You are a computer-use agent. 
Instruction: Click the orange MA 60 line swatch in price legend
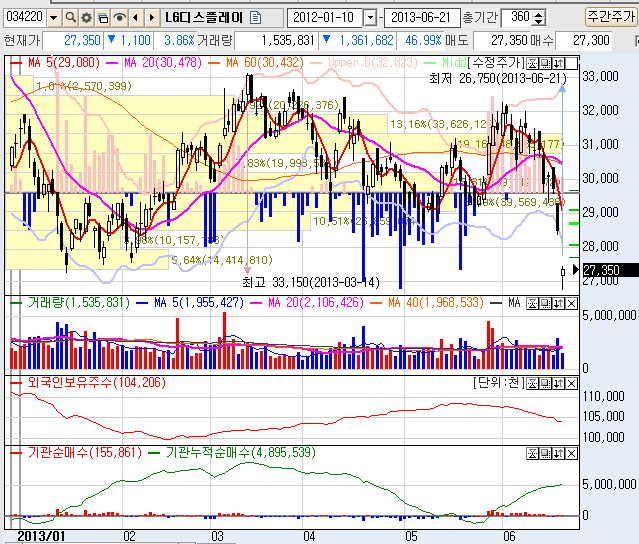215,63
